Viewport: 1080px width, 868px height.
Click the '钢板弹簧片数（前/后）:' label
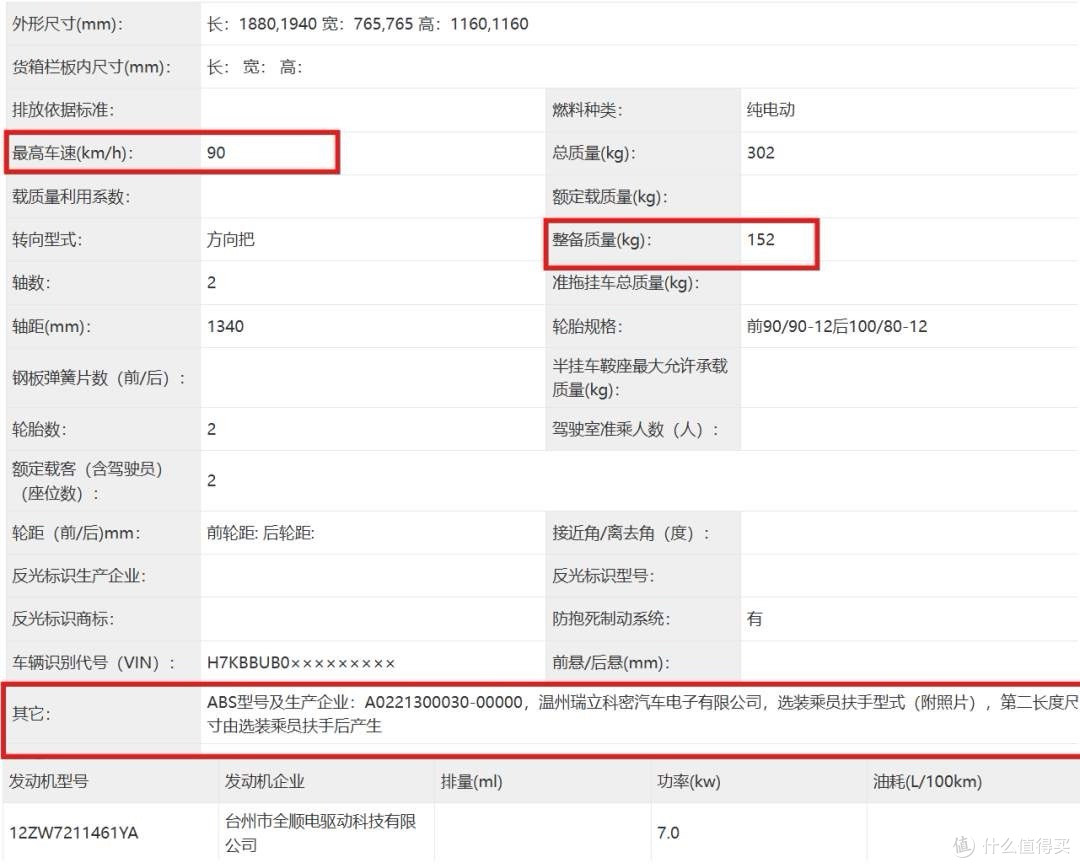[x=98, y=378]
